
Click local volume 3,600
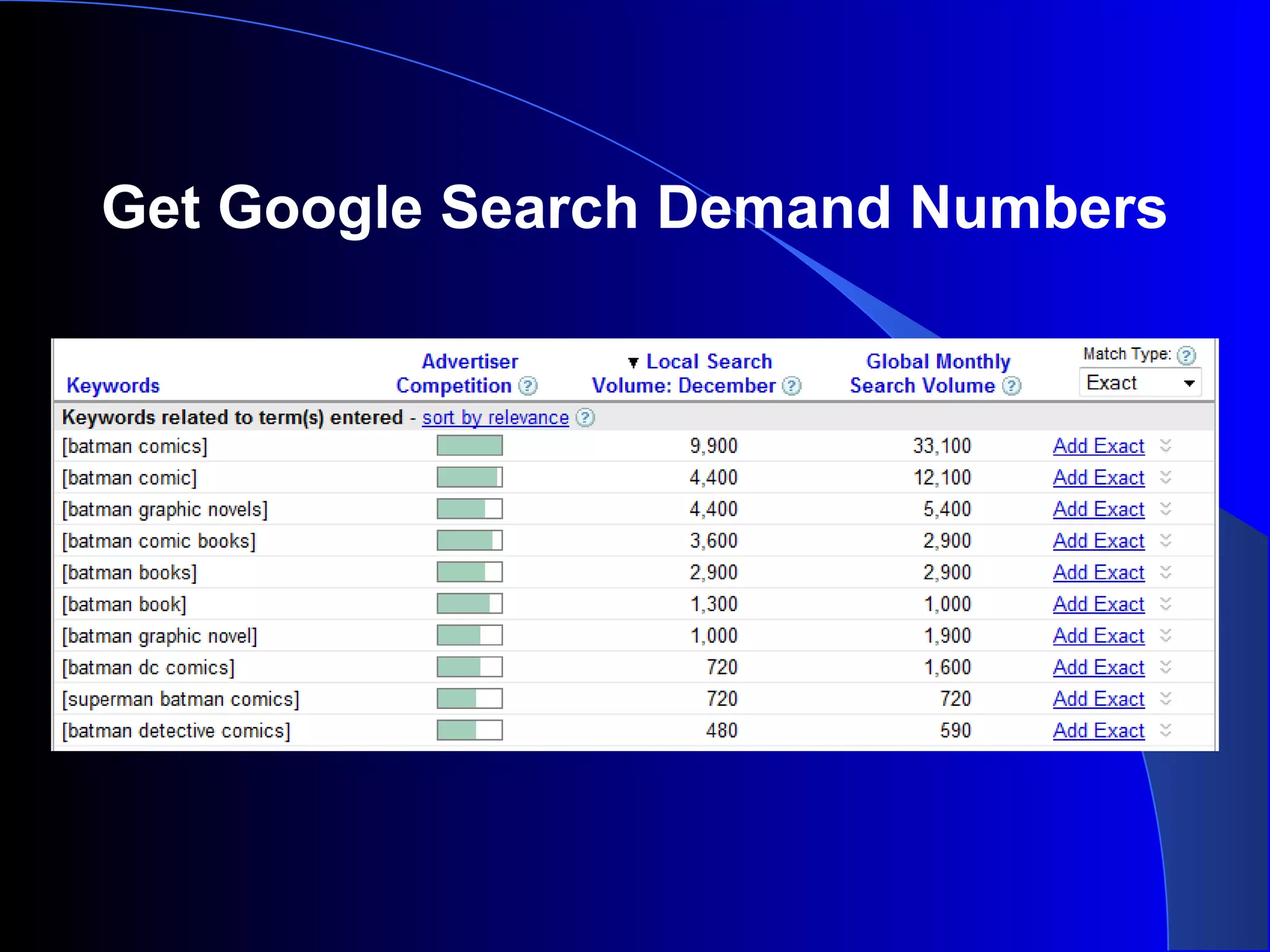(x=714, y=541)
